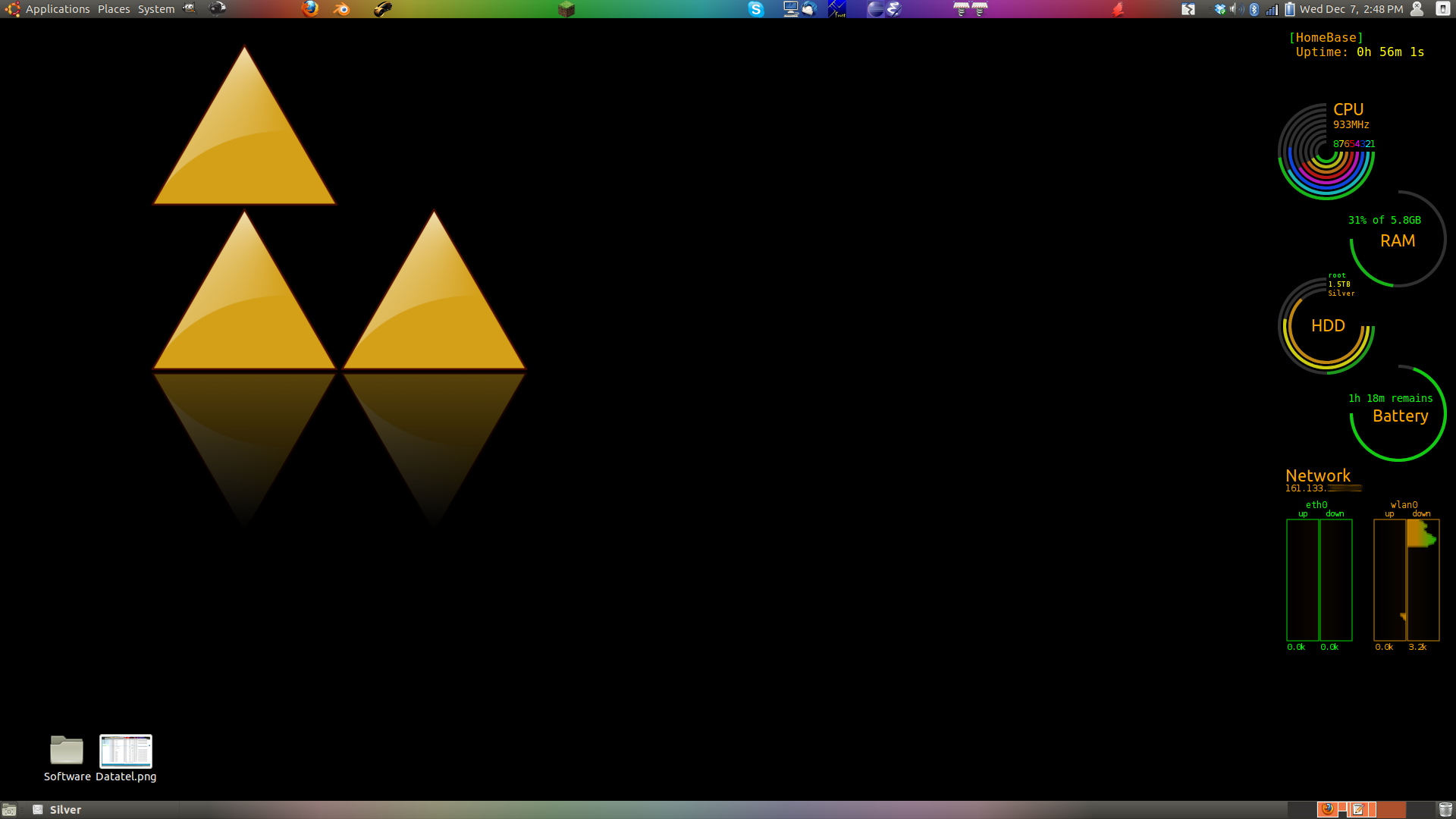Click the Ubuntu logo in the panel
The width and height of the screenshot is (1456, 819).
click(x=13, y=9)
